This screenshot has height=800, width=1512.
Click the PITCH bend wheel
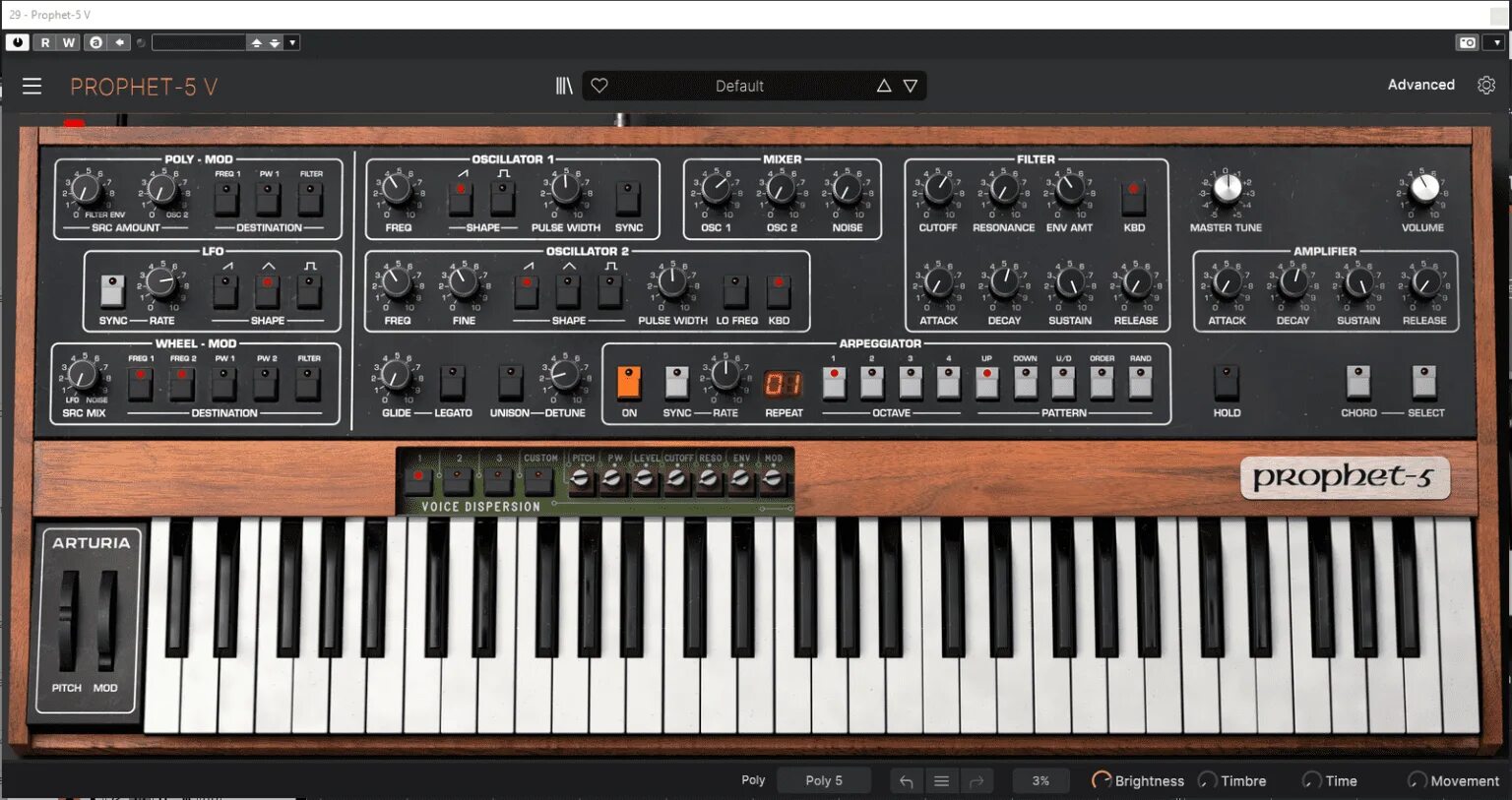click(x=69, y=620)
